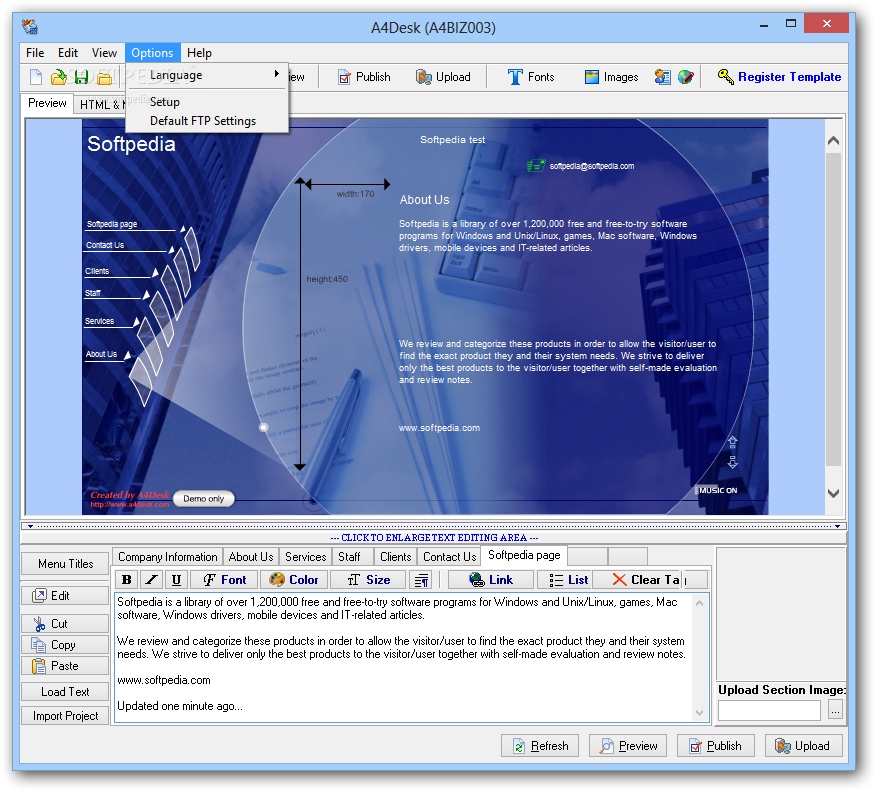Viewport: 876px width, 791px height.
Task: Select the Clients section tab
Action: tap(396, 557)
